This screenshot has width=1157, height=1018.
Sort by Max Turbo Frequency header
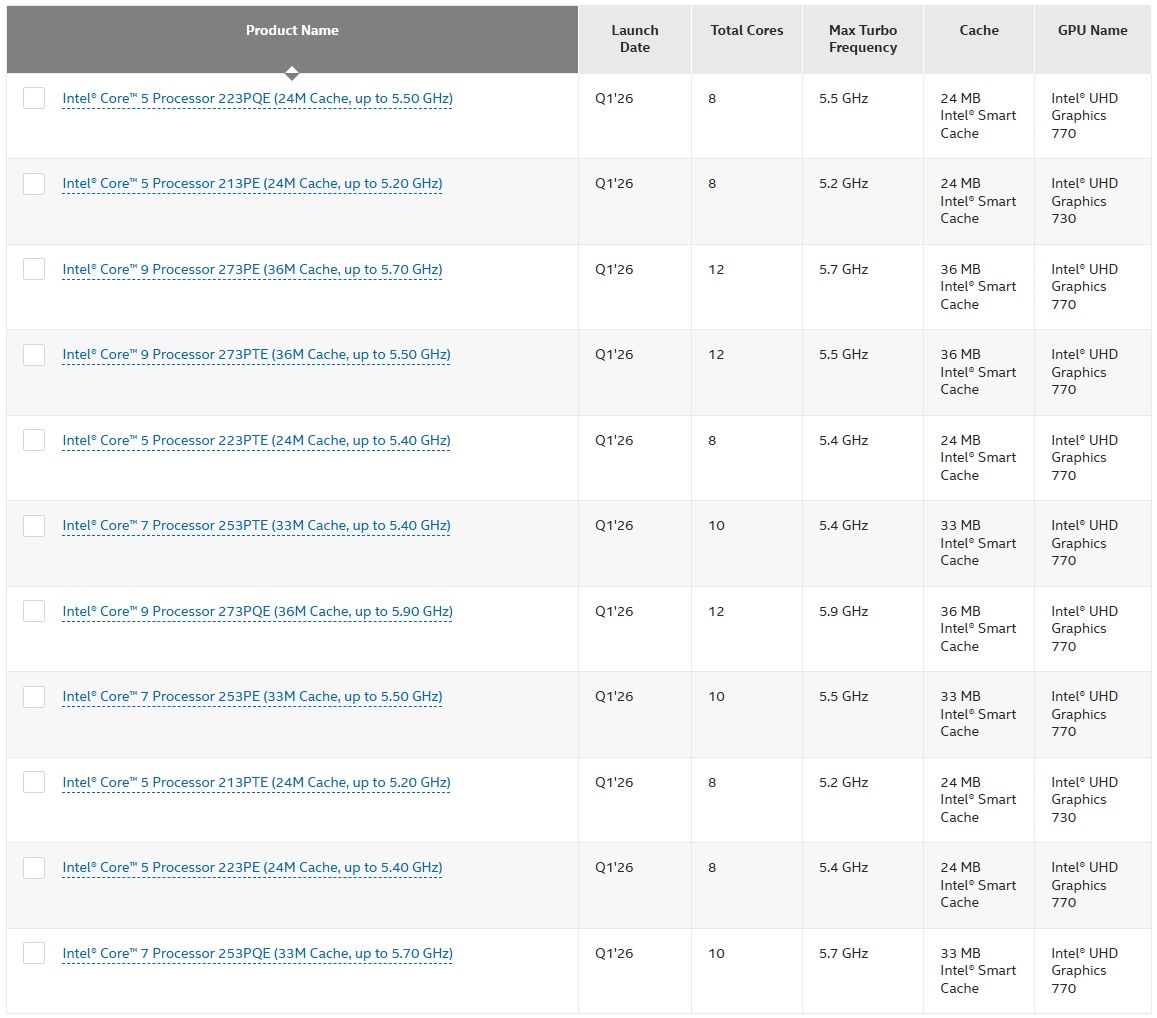click(862, 39)
